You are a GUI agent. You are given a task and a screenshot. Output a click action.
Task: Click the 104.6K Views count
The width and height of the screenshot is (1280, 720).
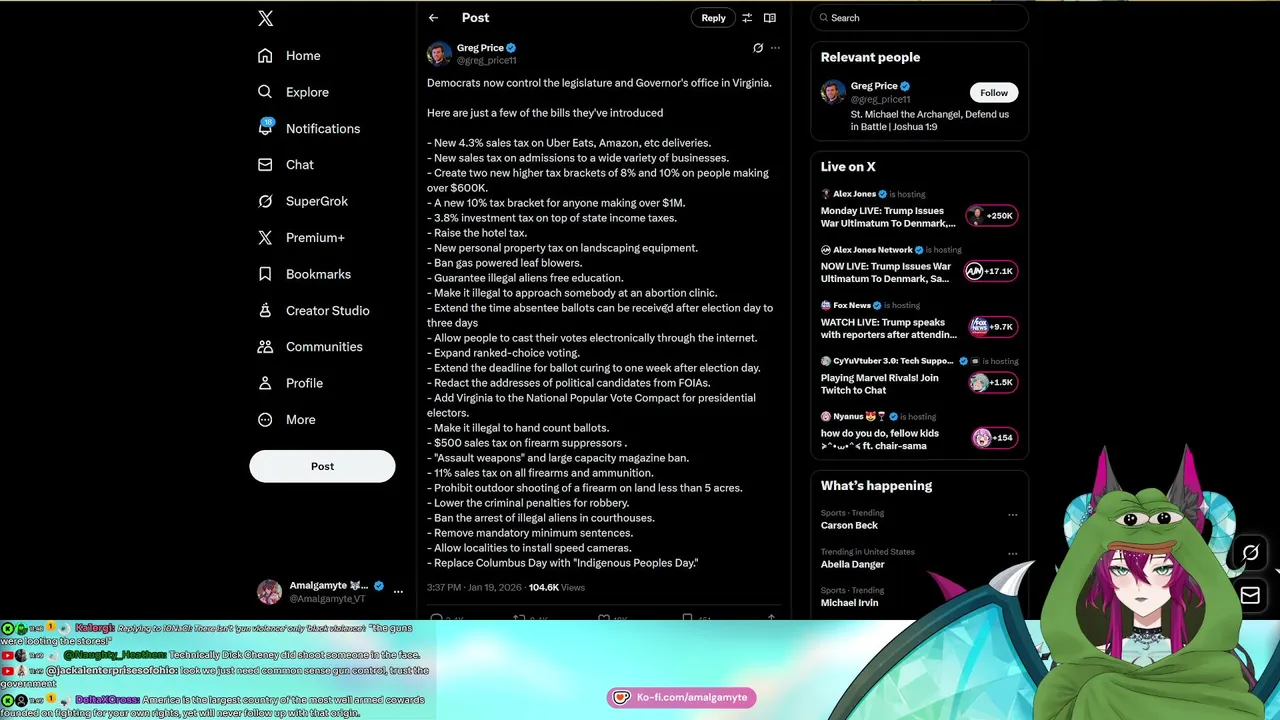coord(557,588)
